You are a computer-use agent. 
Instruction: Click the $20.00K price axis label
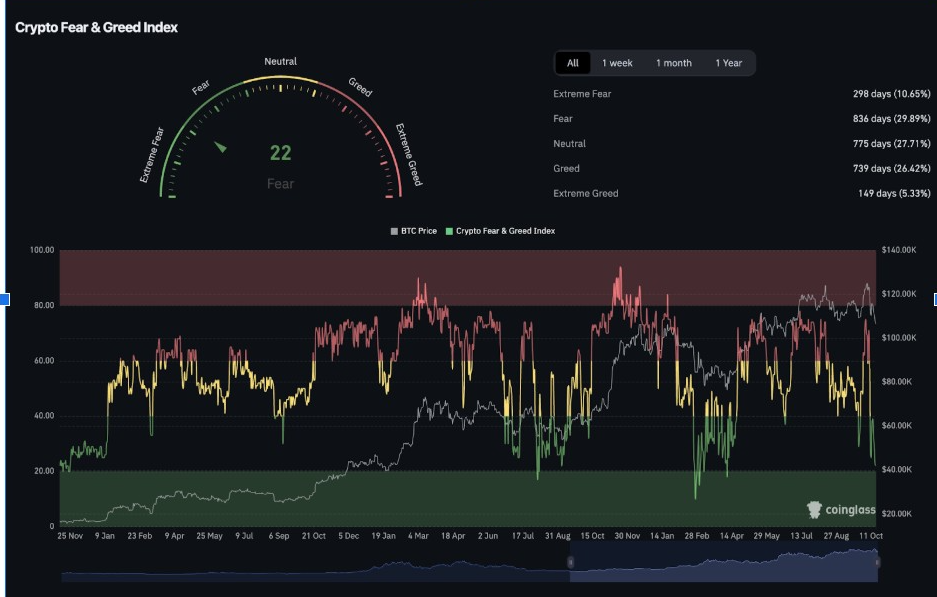(897, 514)
